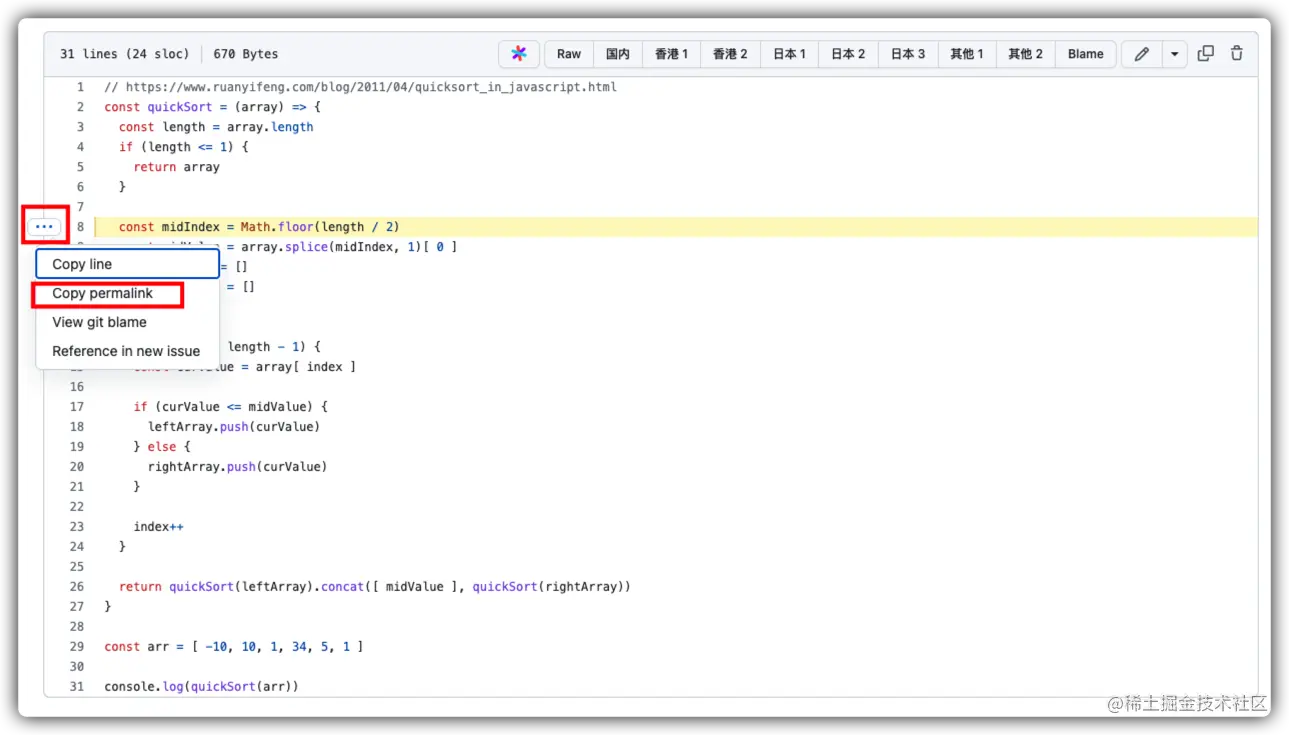1289x735 pixels.
Task: Click 'const quickSort = (array)' line
Action: pyautogui.click(x=213, y=107)
